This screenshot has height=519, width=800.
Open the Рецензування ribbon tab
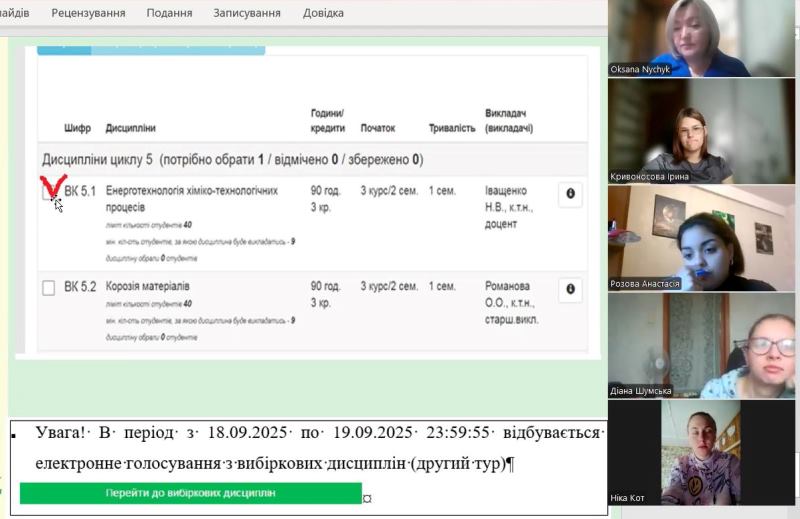click(88, 13)
